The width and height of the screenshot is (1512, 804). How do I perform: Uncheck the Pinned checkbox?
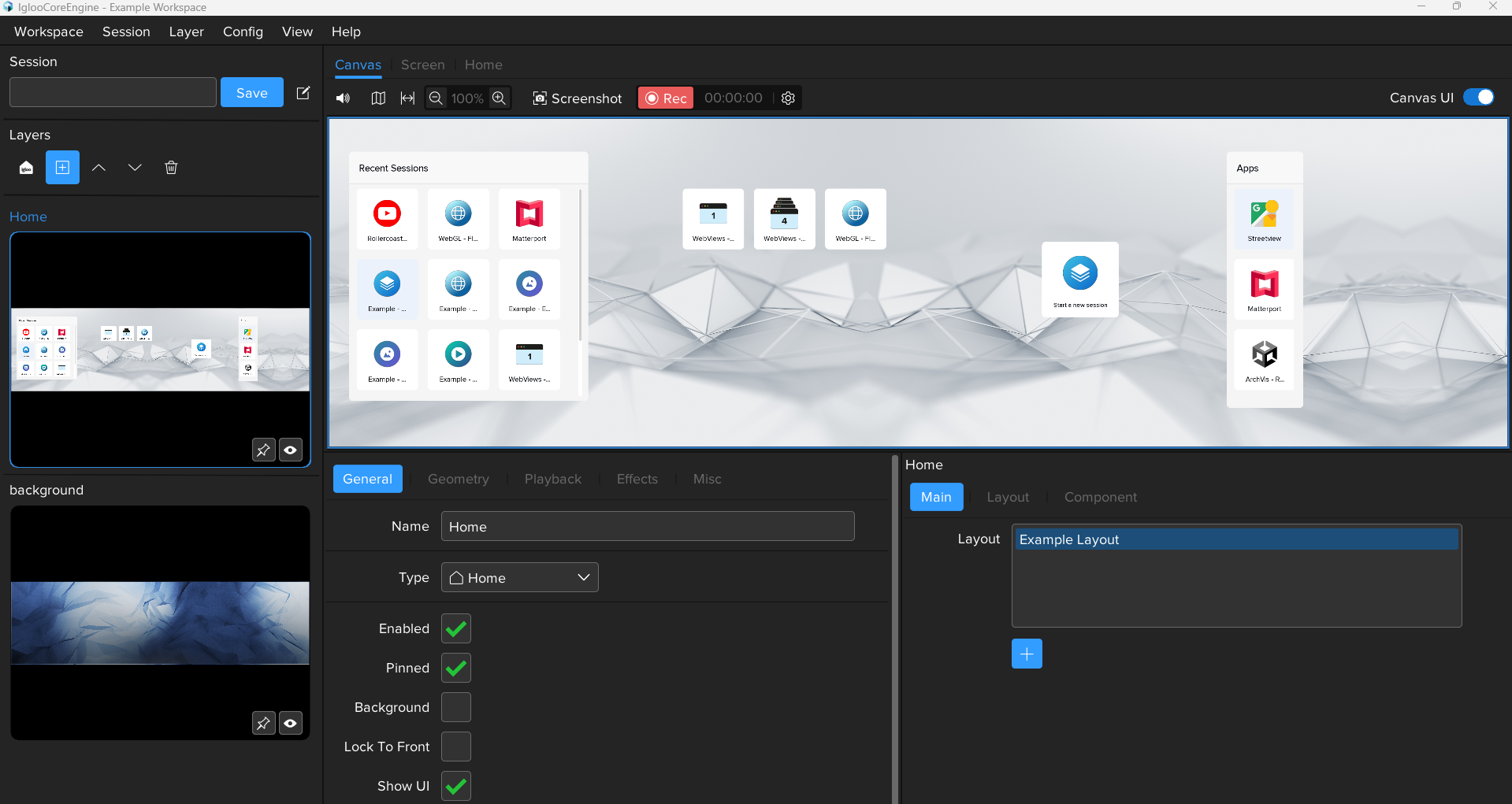(x=455, y=668)
